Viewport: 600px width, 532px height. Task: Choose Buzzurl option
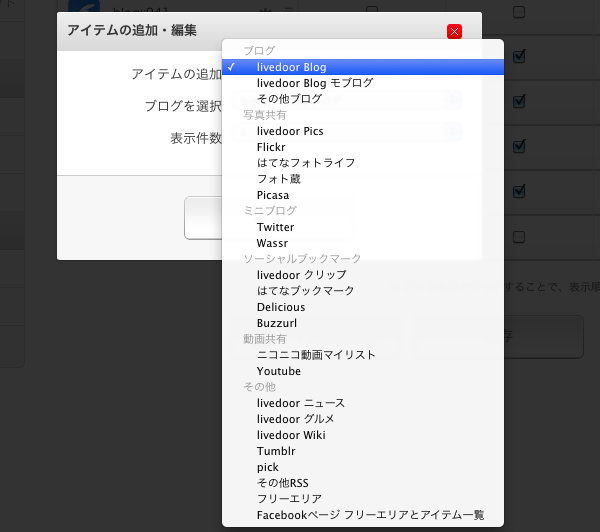coord(363,323)
